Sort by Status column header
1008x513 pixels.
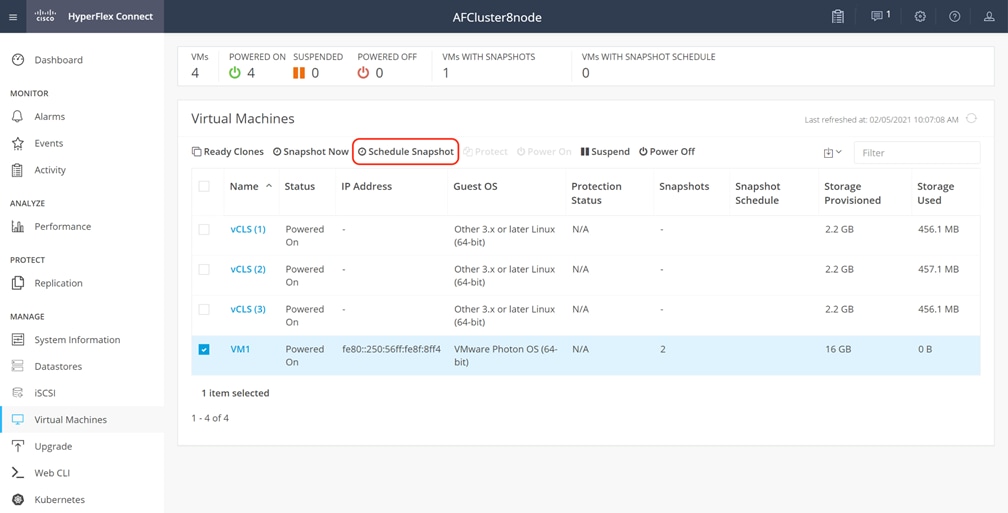pyautogui.click(x=300, y=186)
